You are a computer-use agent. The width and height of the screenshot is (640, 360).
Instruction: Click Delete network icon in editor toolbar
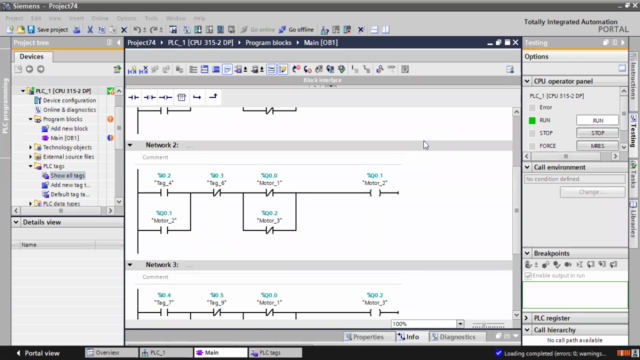[143, 69]
